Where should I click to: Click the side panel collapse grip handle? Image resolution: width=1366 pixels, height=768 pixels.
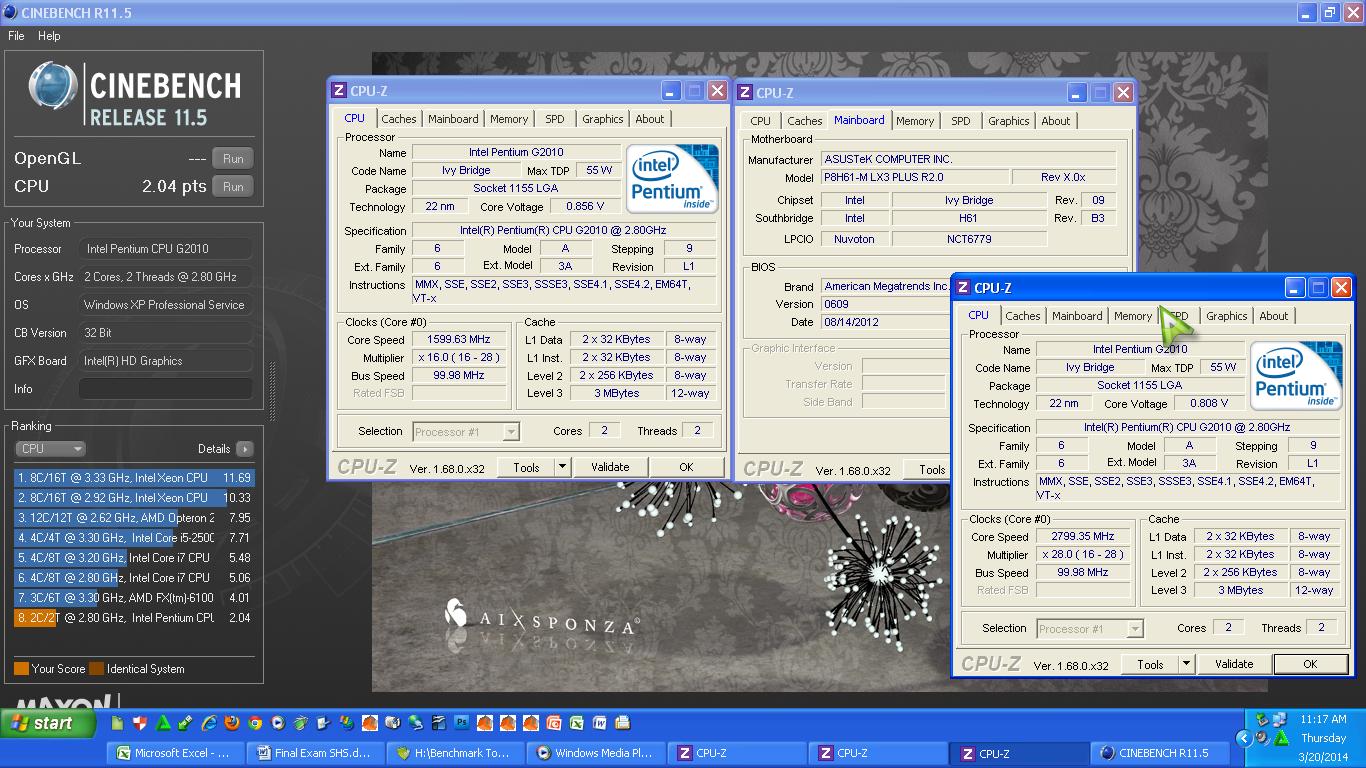point(271,392)
